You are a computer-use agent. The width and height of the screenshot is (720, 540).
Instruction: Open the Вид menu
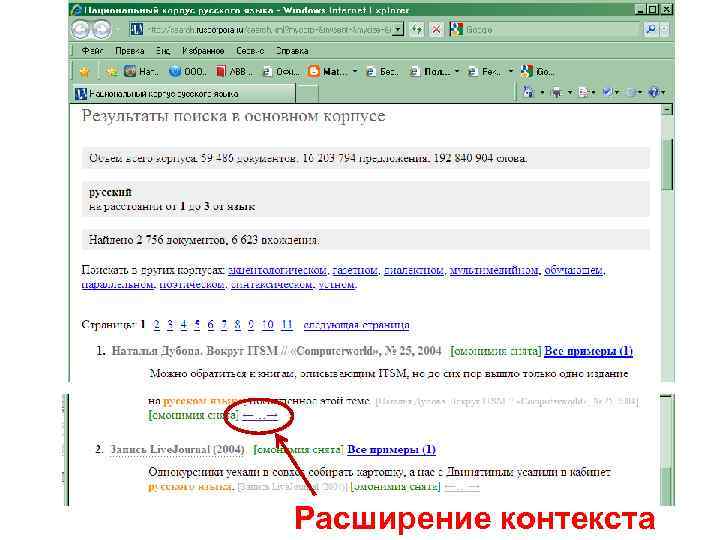pyautogui.click(x=163, y=51)
